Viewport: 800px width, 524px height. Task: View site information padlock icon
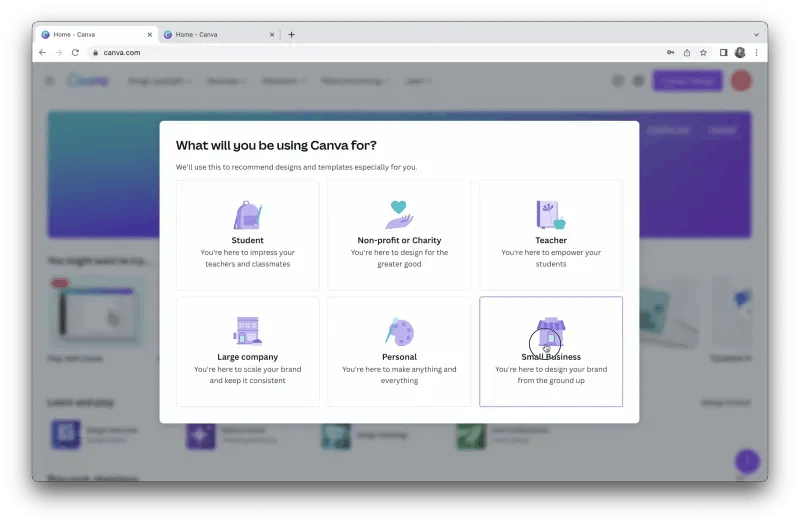95,53
